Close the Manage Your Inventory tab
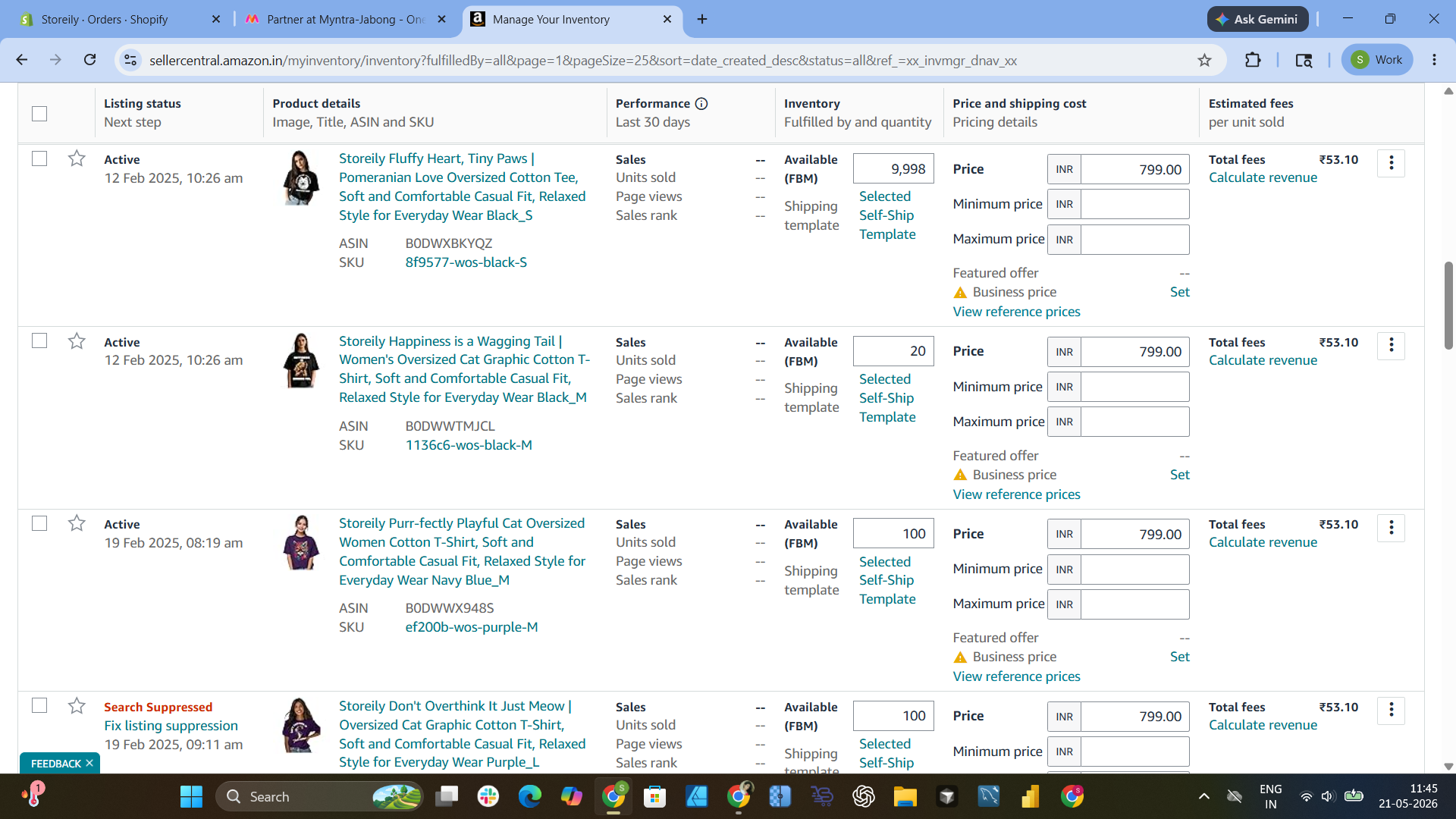Viewport: 1456px width, 819px height. click(x=667, y=19)
